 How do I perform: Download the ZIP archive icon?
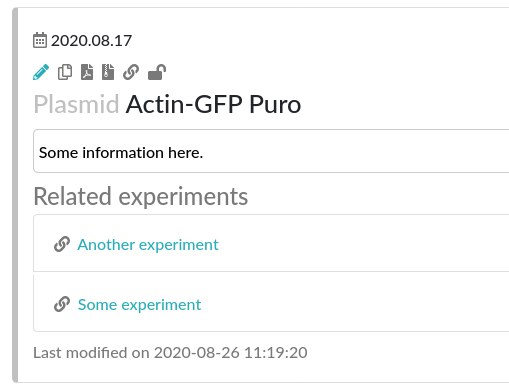[x=108, y=72]
